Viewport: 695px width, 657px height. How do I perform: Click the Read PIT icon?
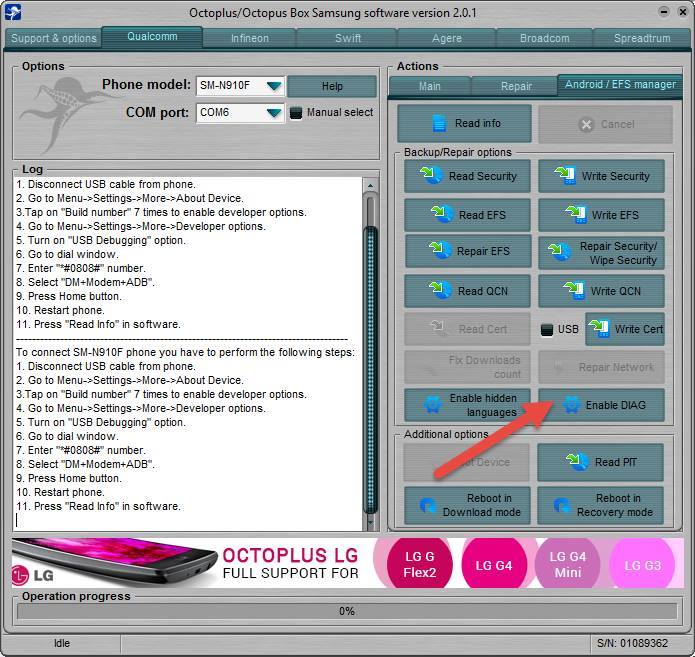(x=577, y=462)
